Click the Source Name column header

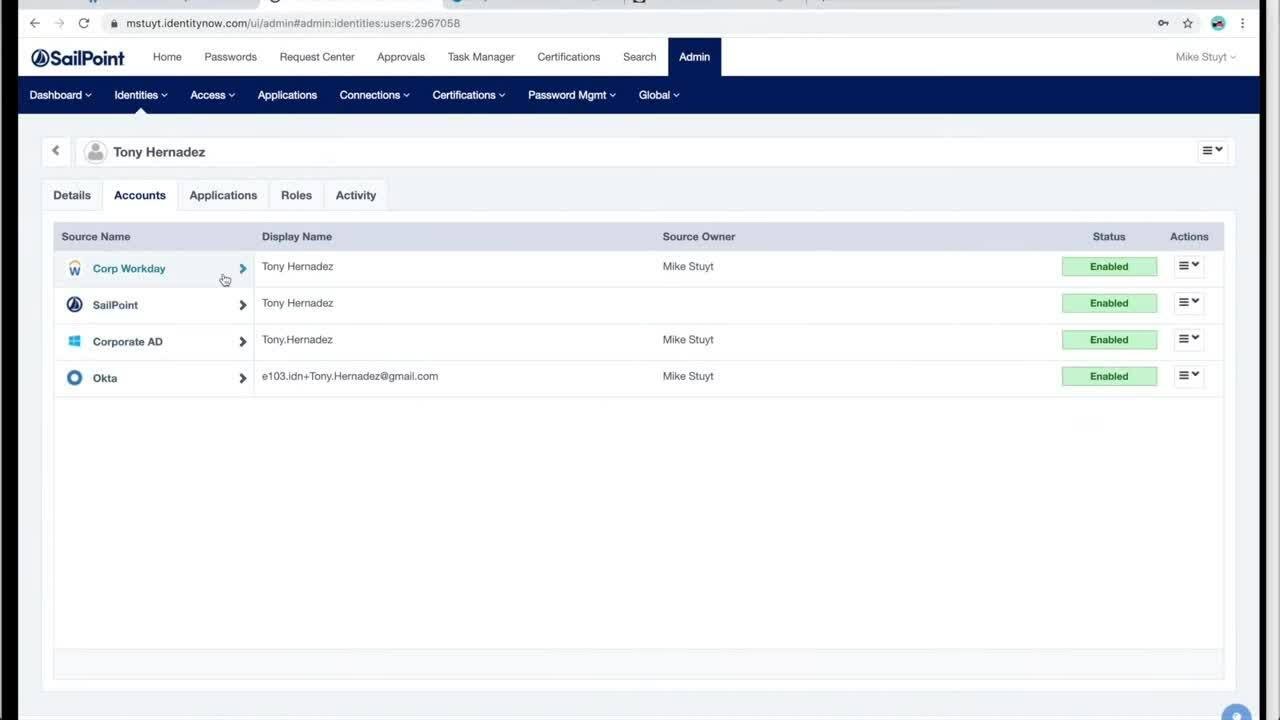pyautogui.click(x=96, y=237)
